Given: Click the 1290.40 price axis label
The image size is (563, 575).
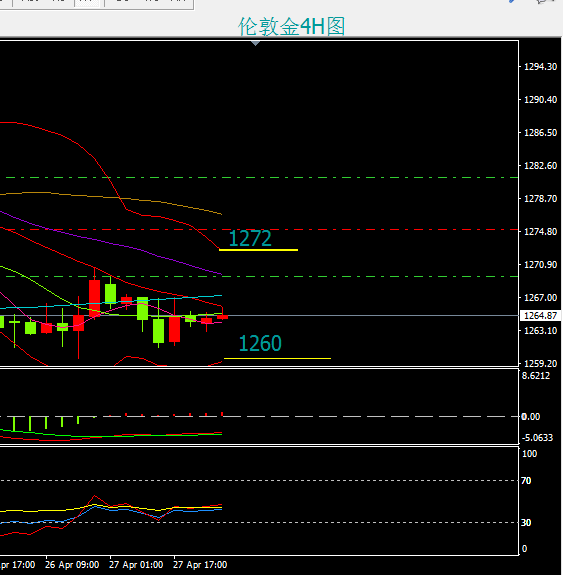Looking at the screenshot, I should (x=540, y=100).
